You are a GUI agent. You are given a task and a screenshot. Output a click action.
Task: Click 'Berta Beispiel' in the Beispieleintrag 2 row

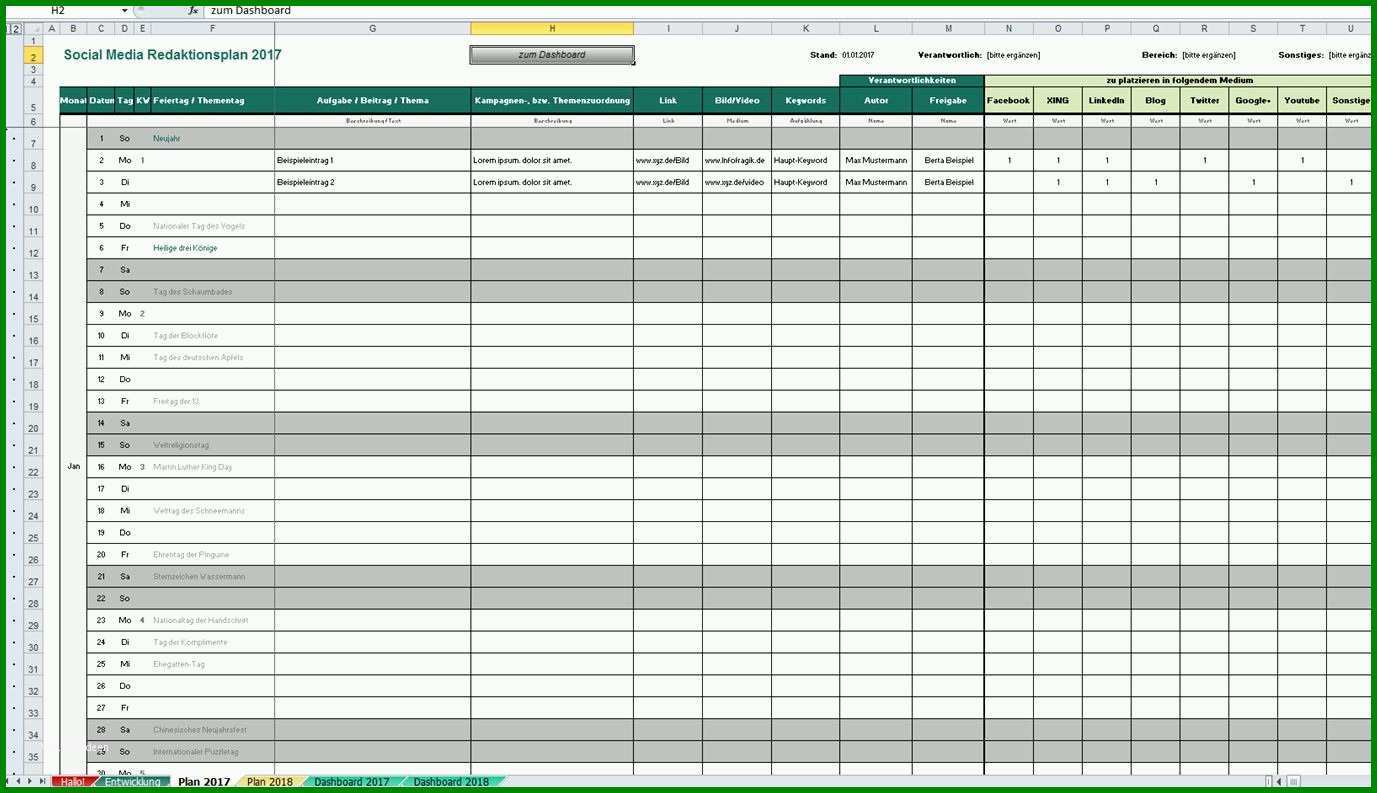tap(948, 182)
